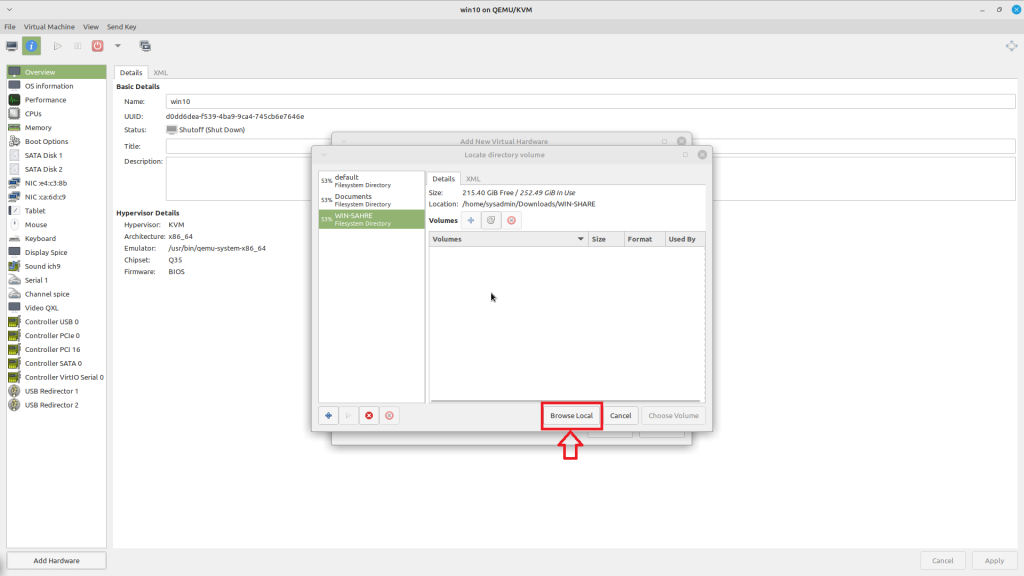The image size is (1024, 576).
Task: Select Controller VirtIO Serial 0 entry
Action: 56,377
